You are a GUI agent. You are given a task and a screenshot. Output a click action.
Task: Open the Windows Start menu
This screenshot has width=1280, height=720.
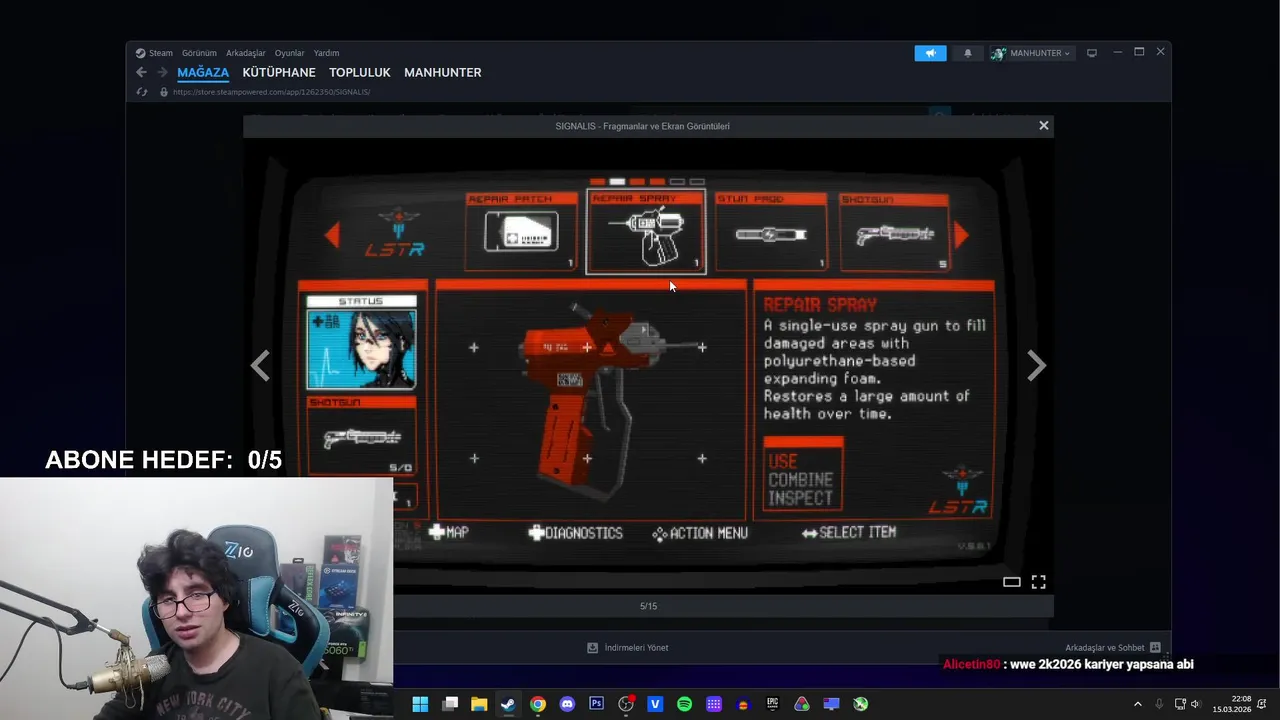(x=420, y=704)
